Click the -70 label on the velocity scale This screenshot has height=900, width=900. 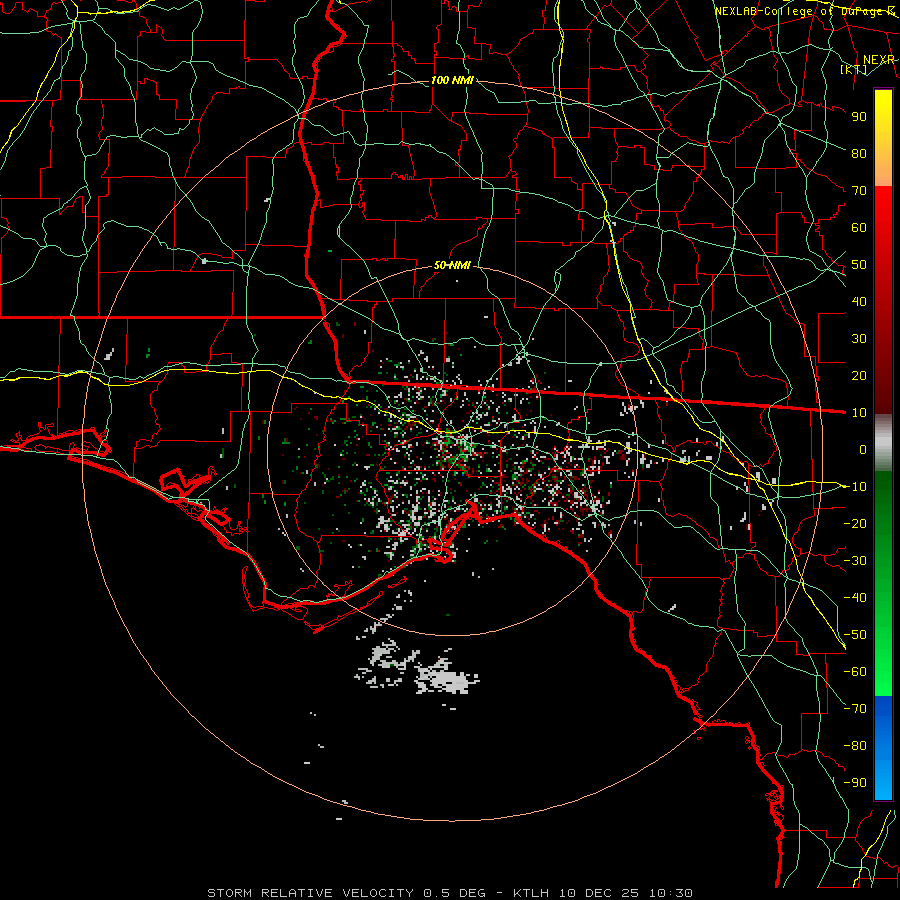point(855,709)
